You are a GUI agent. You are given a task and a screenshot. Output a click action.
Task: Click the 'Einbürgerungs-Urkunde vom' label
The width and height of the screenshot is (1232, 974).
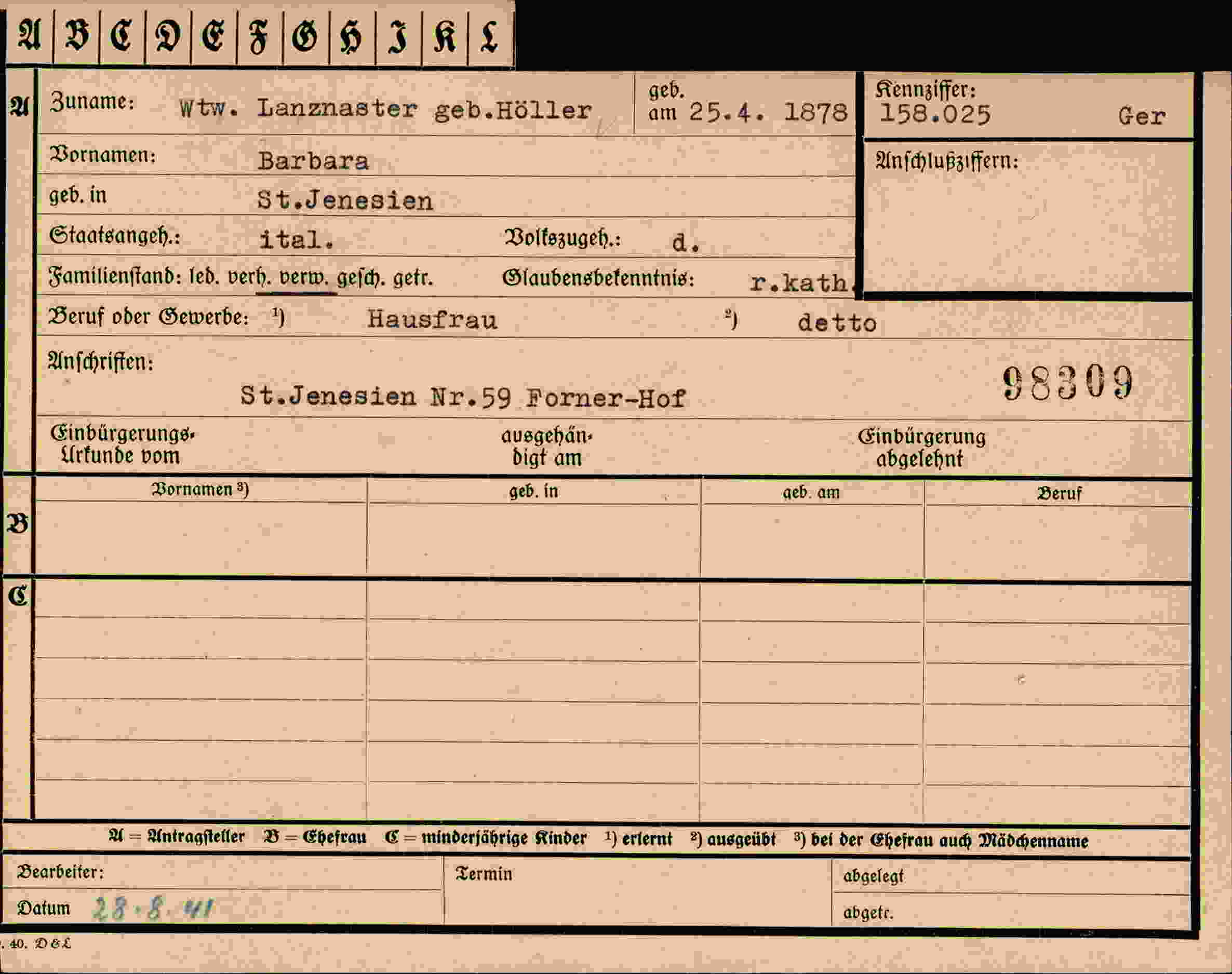point(122,444)
